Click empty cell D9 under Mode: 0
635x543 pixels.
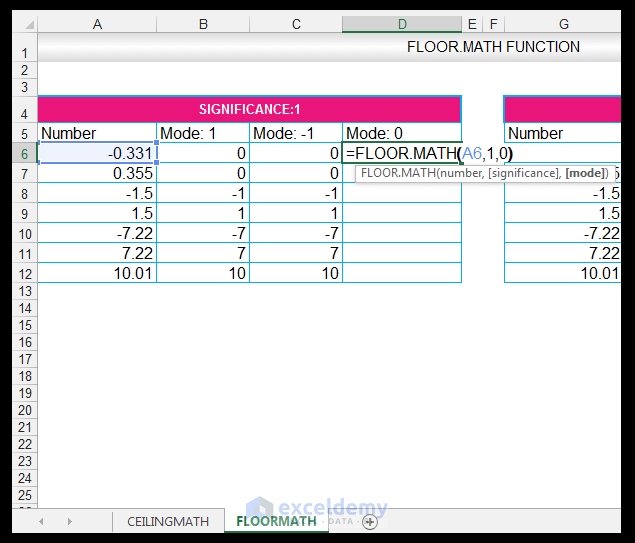(x=402, y=213)
